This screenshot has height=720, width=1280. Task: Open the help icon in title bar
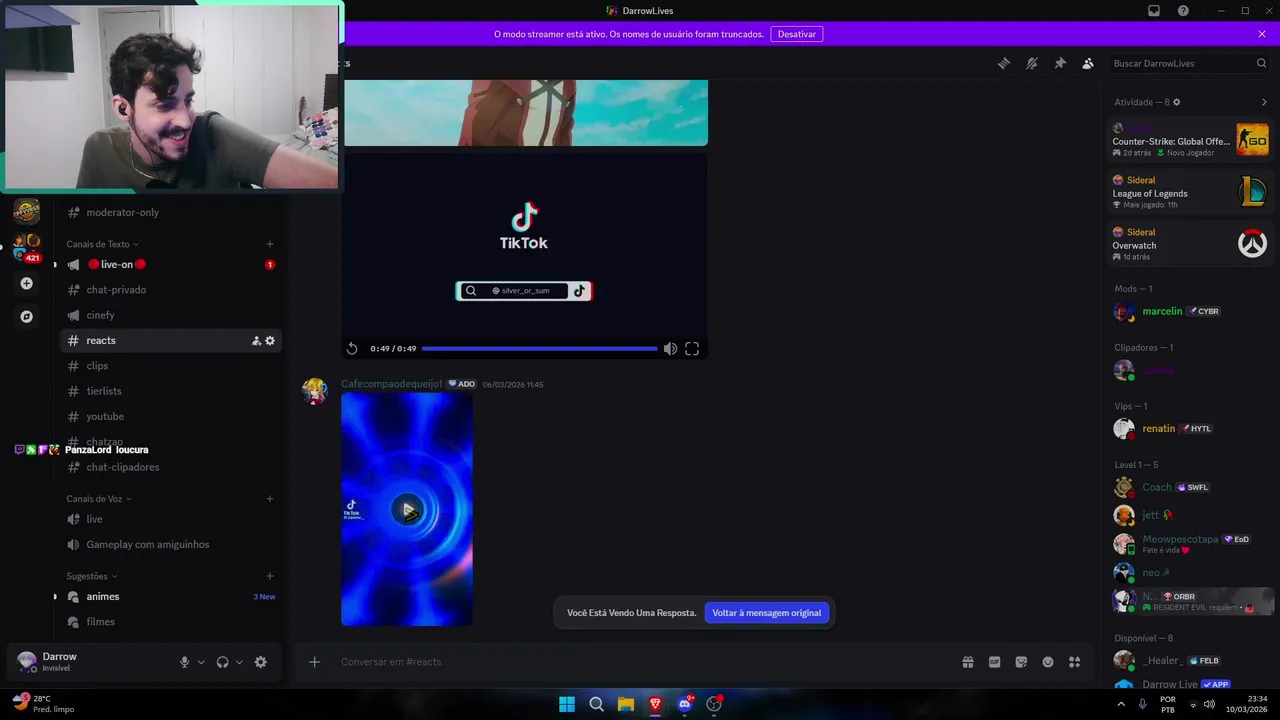[1183, 11]
